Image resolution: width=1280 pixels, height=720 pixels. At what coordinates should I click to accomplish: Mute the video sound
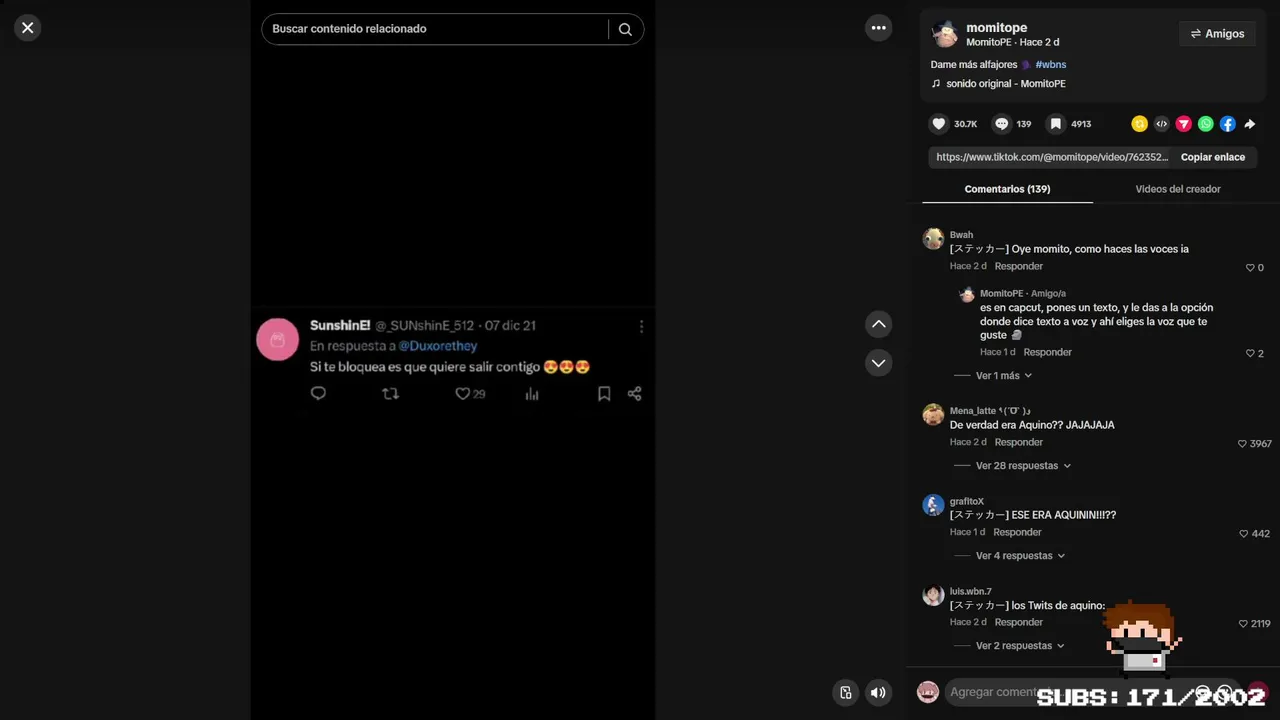[x=878, y=692]
